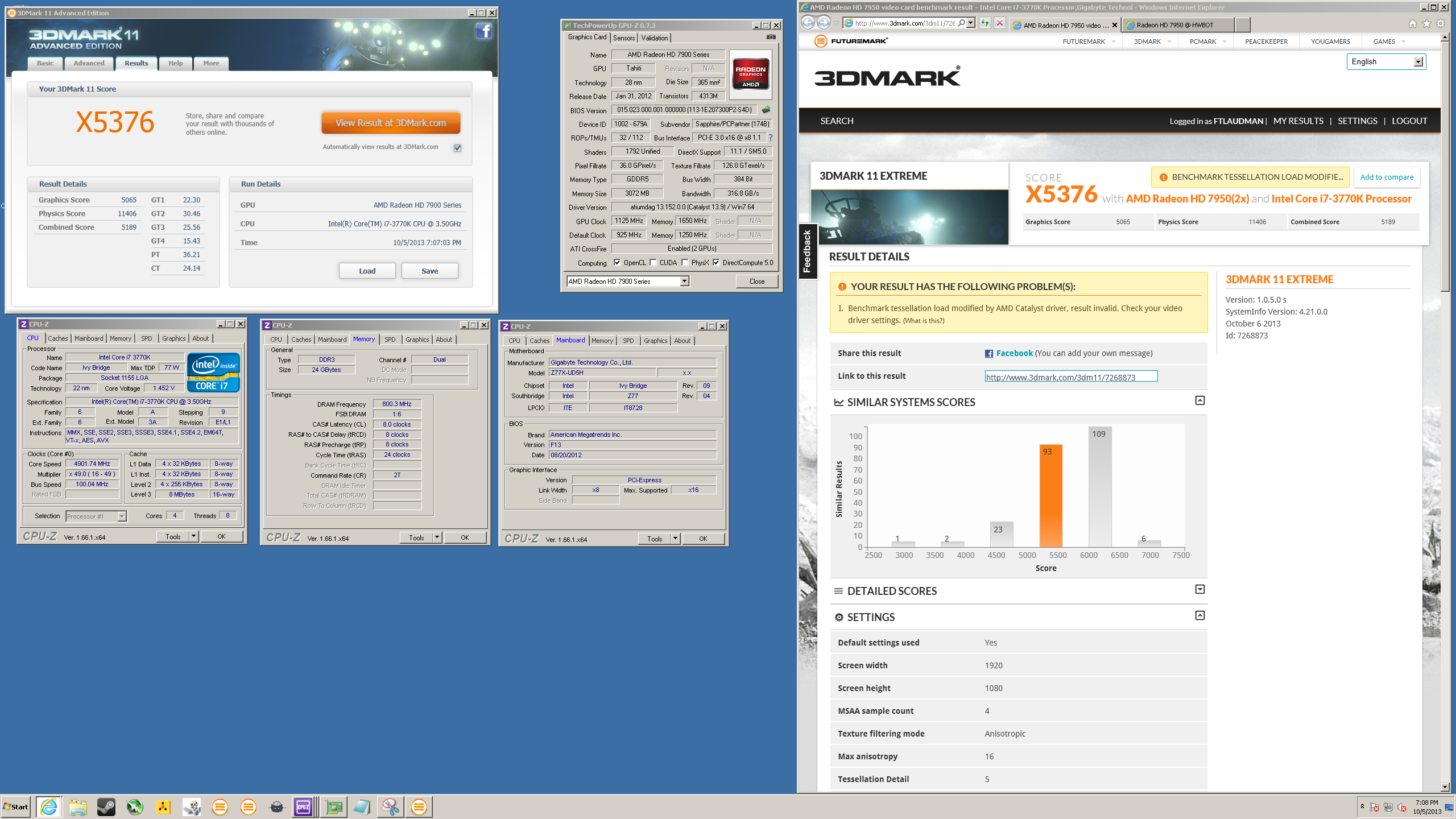Image resolution: width=1456 pixels, height=819 pixels.
Task: Toggle the OpenCL checkbox in GPU-Z
Action: pyautogui.click(x=617, y=263)
